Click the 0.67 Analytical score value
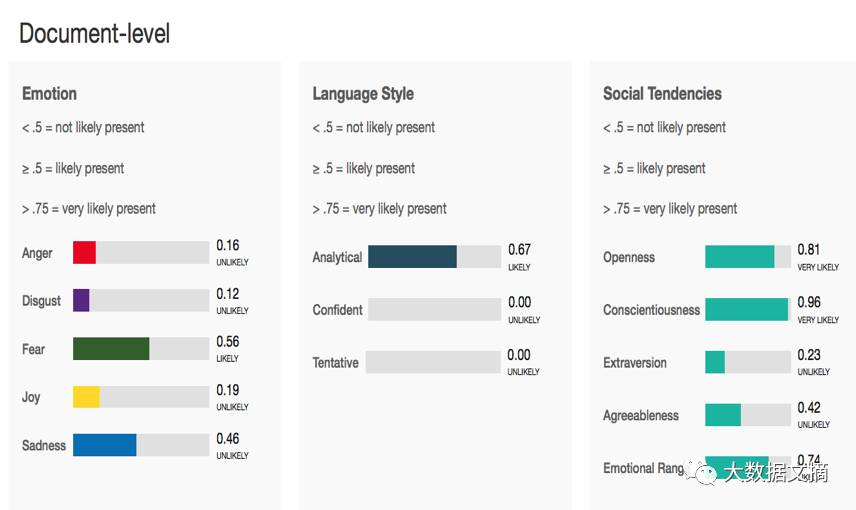 pyautogui.click(x=519, y=250)
